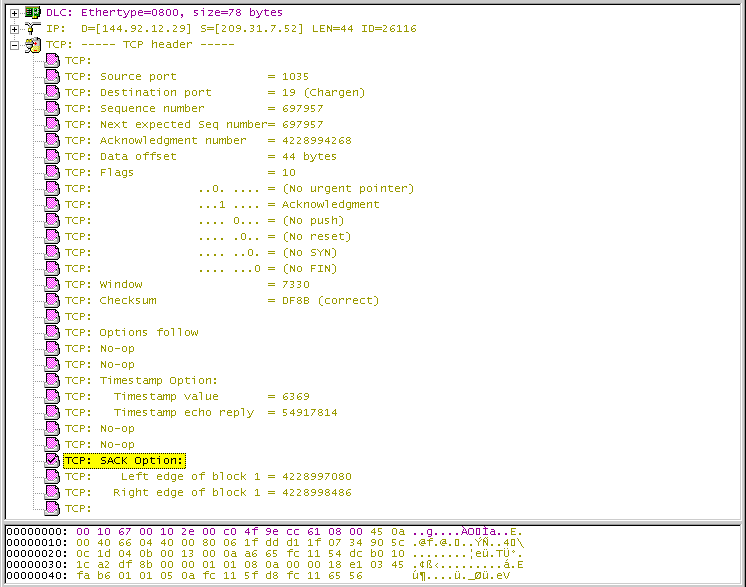
Task: Click the checkmarked icon beside SACK Option
Action: click(x=52, y=460)
